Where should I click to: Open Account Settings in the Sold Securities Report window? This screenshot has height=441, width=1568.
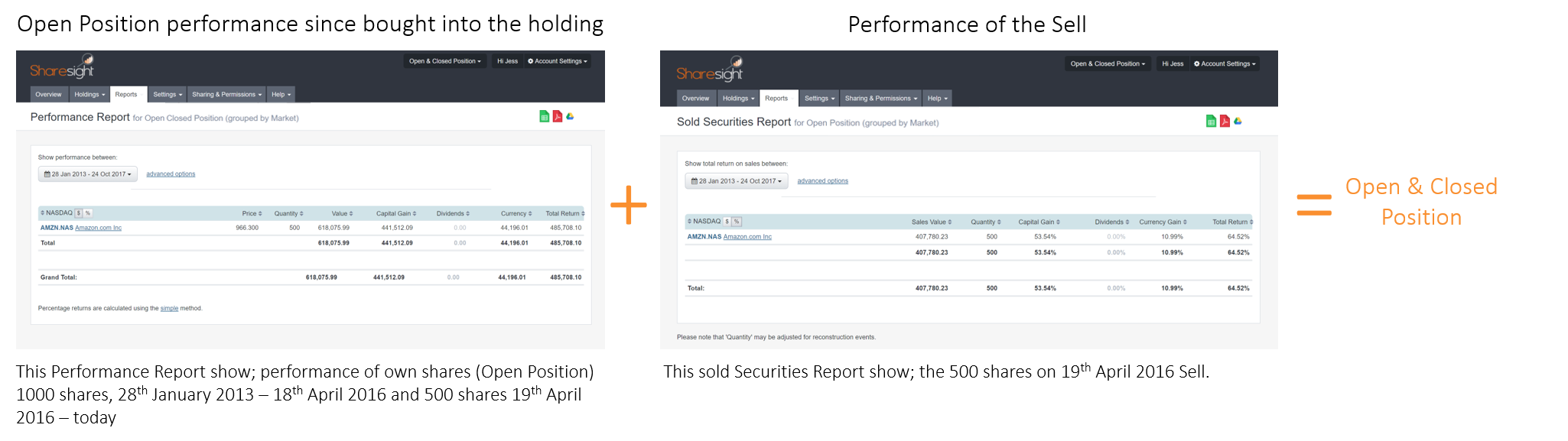[x=1225, y=63]
